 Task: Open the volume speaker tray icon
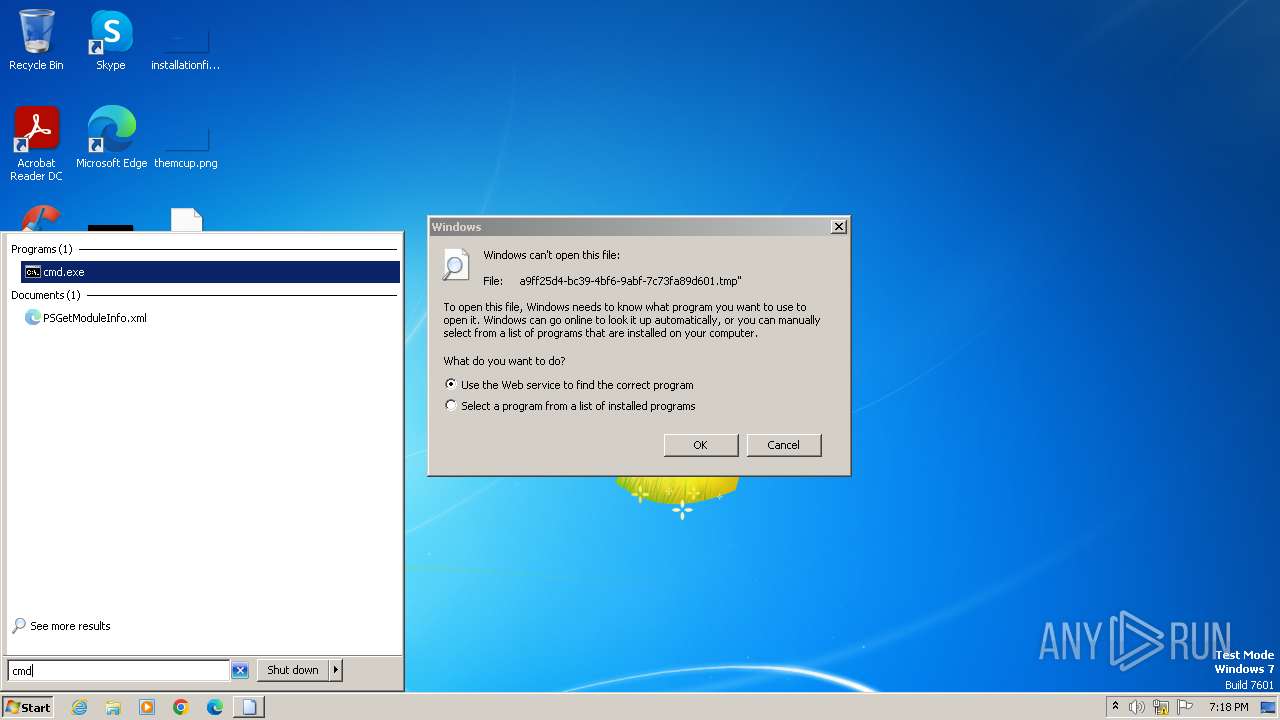tap(1137, 707)
